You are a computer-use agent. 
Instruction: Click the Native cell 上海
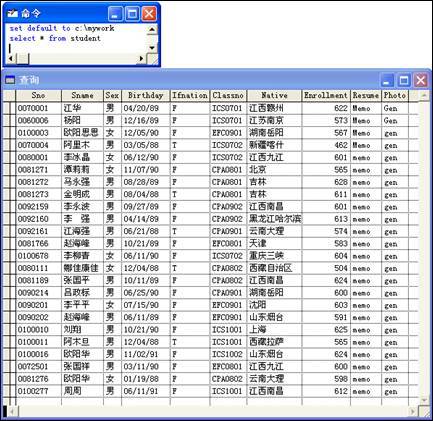[274, 330]
